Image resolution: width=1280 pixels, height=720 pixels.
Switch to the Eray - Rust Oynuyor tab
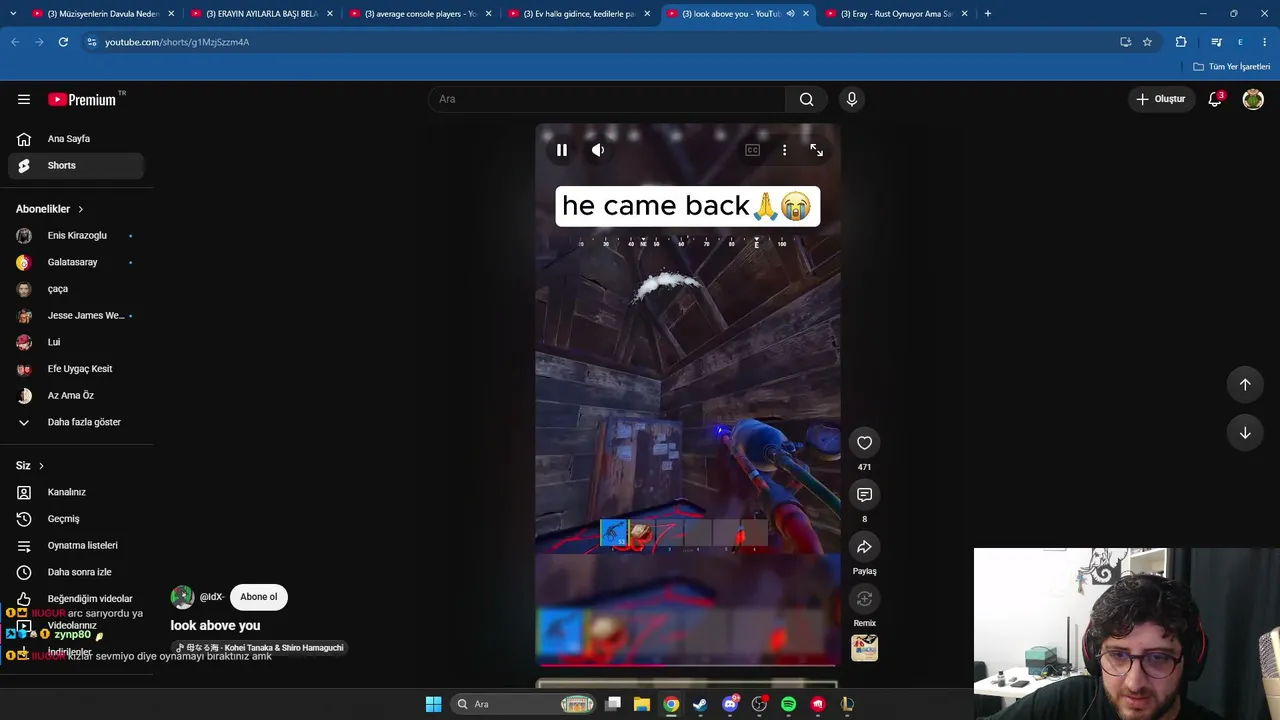pyautogui.click(x=897, y=14)
